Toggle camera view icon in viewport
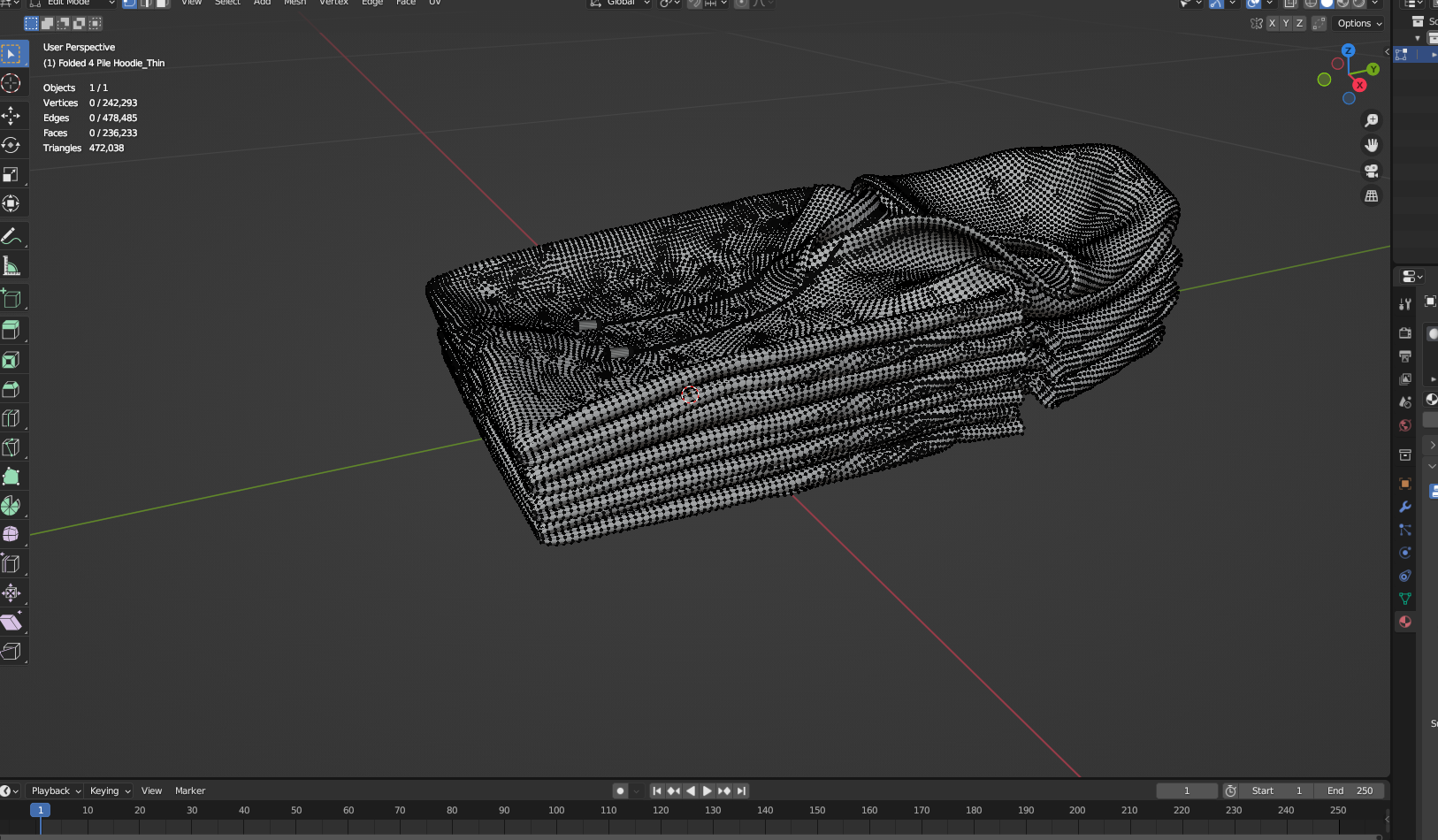Image resolution: width=1438 pixels, height=840 pixels. tap(1372, 171)
